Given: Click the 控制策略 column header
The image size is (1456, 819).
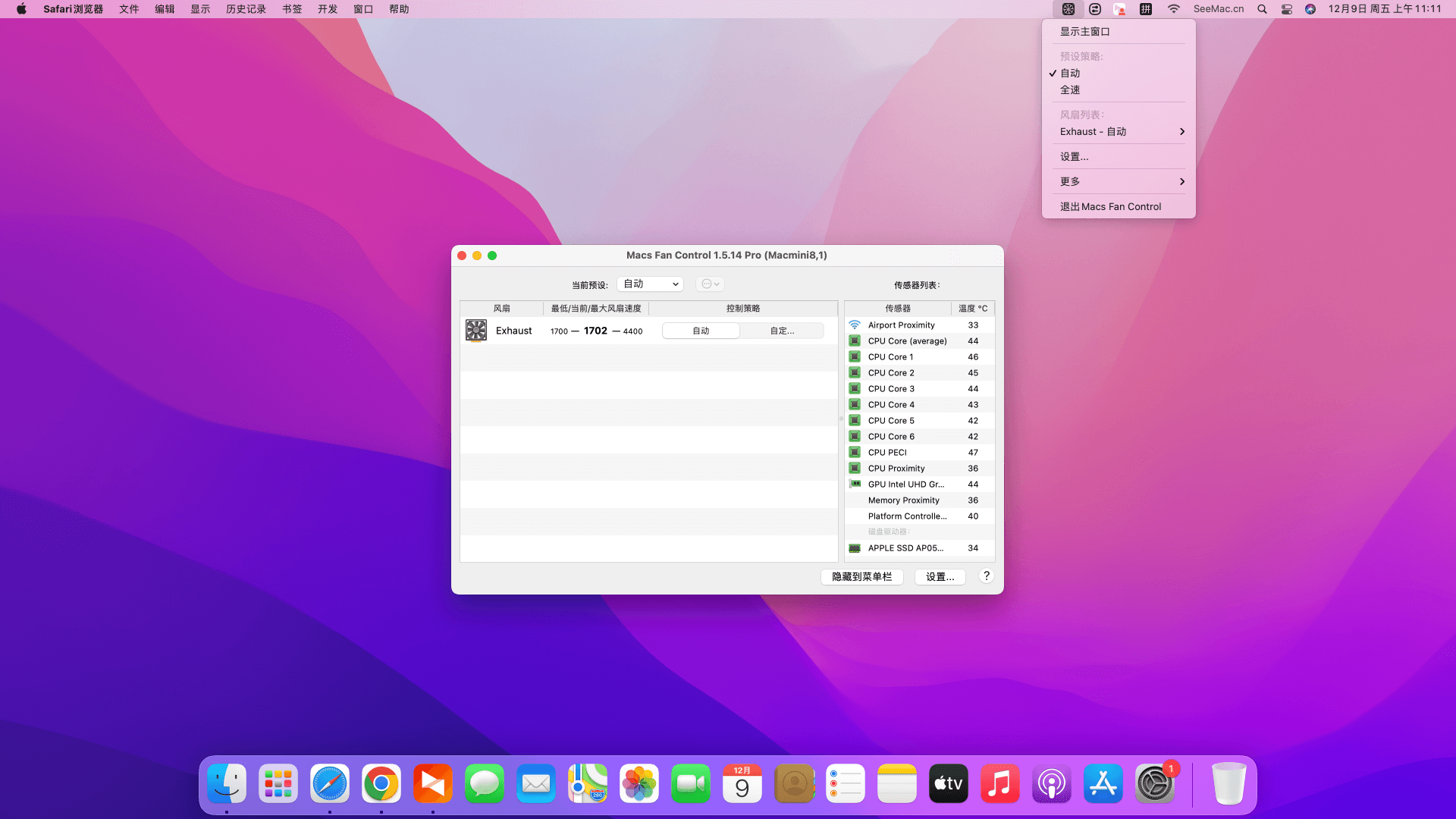Looking at the screenshot, I should 743,309.
